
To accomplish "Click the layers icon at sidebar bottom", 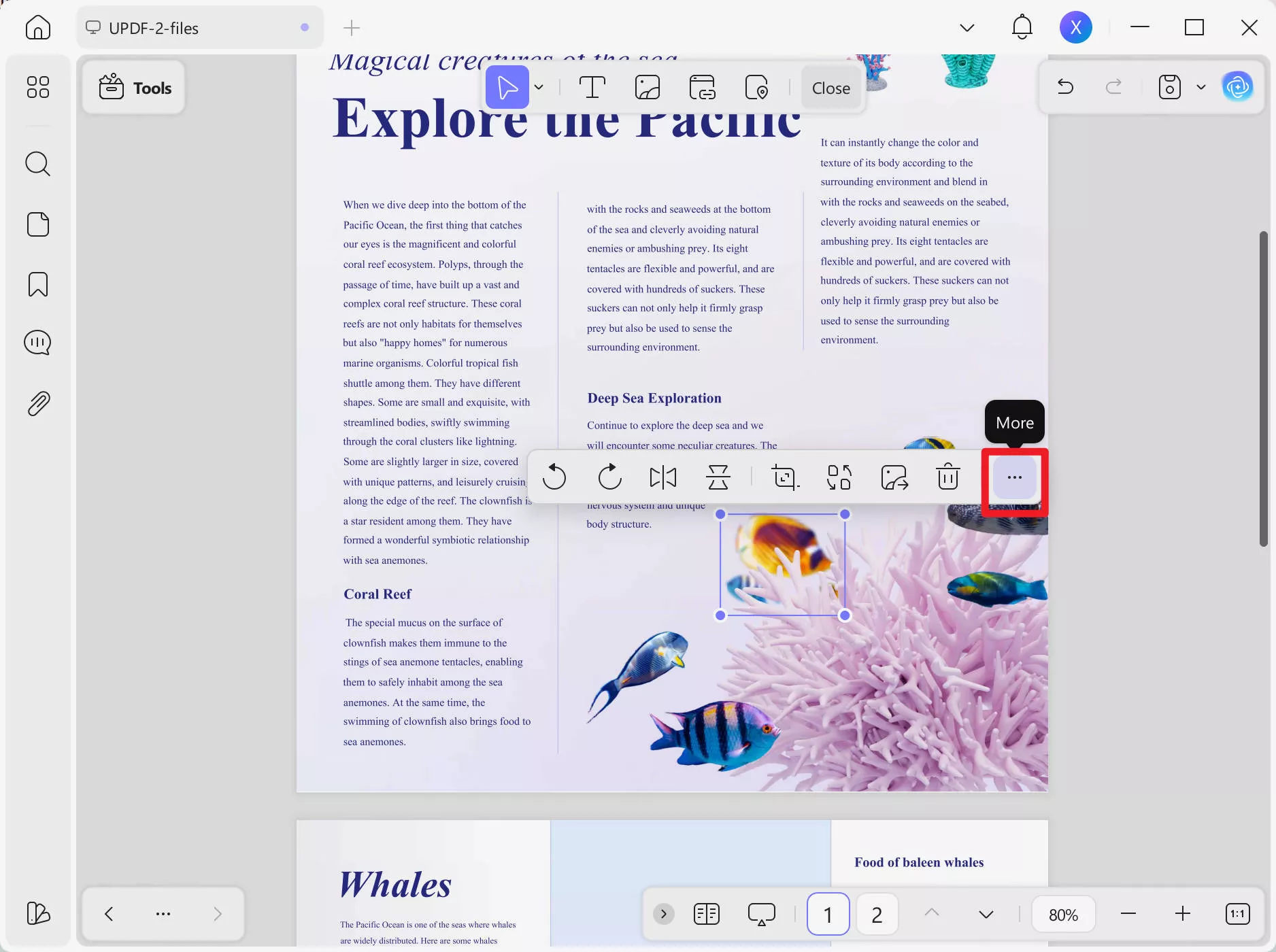I will tap(38, 913).
